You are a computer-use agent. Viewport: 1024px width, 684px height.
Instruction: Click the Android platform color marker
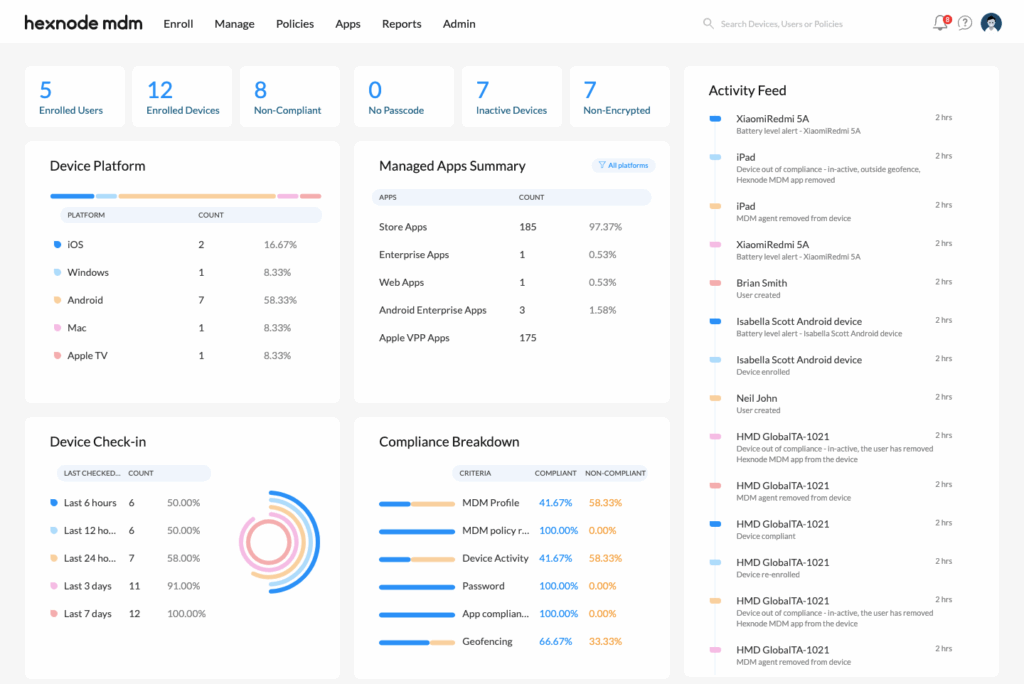(57, 300)
